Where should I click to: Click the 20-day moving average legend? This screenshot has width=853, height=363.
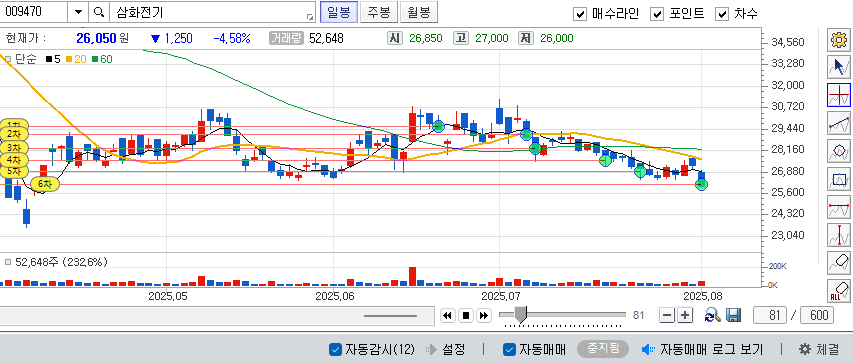tap(76, 59)
